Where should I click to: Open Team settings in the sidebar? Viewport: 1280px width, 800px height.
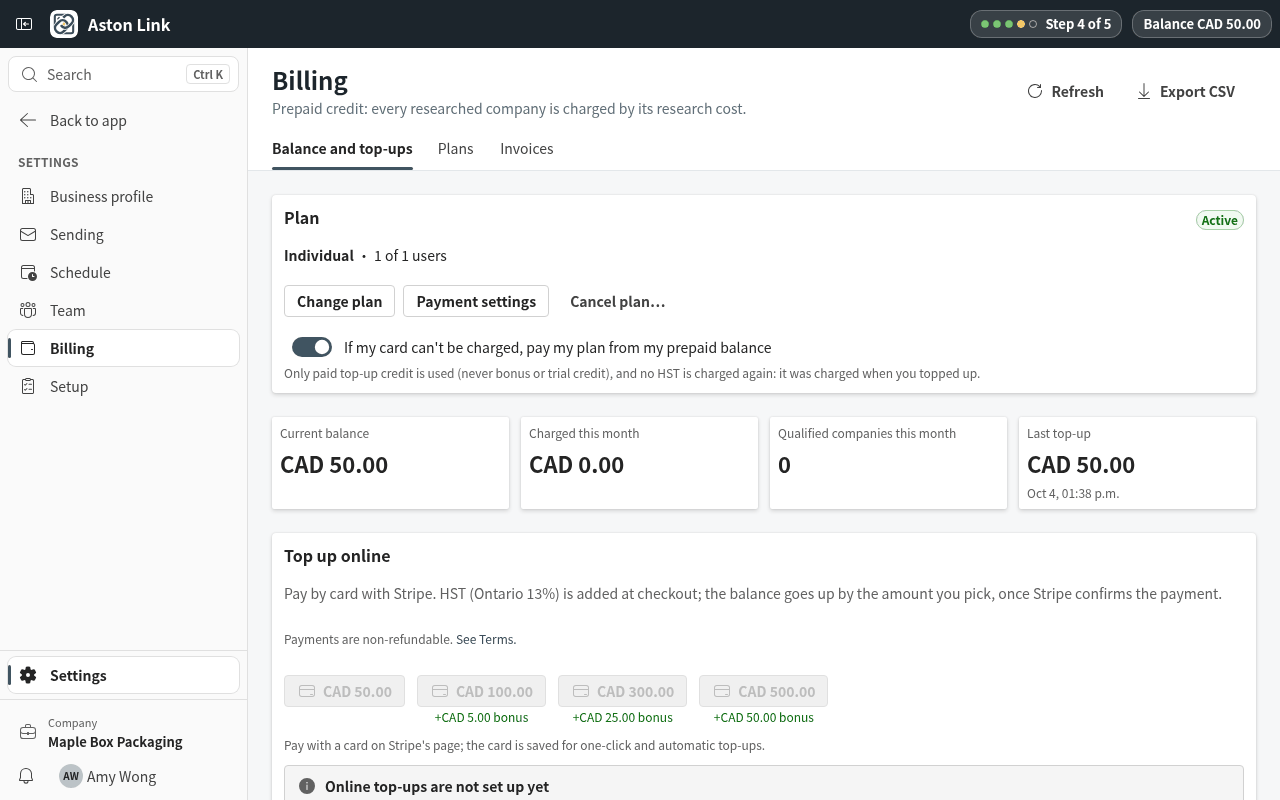pos(124,310)
